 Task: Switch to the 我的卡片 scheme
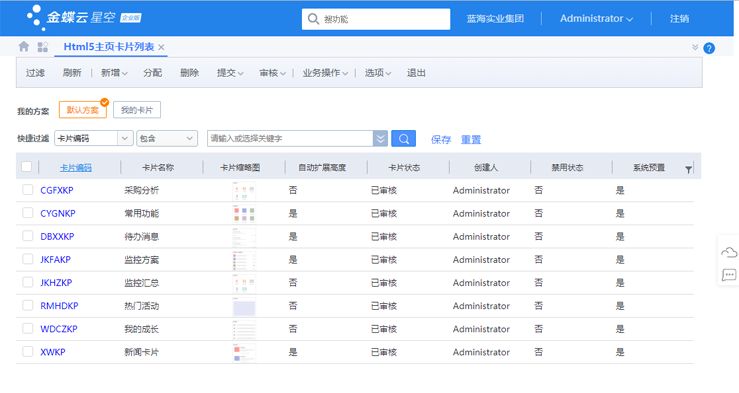(137, 110)
